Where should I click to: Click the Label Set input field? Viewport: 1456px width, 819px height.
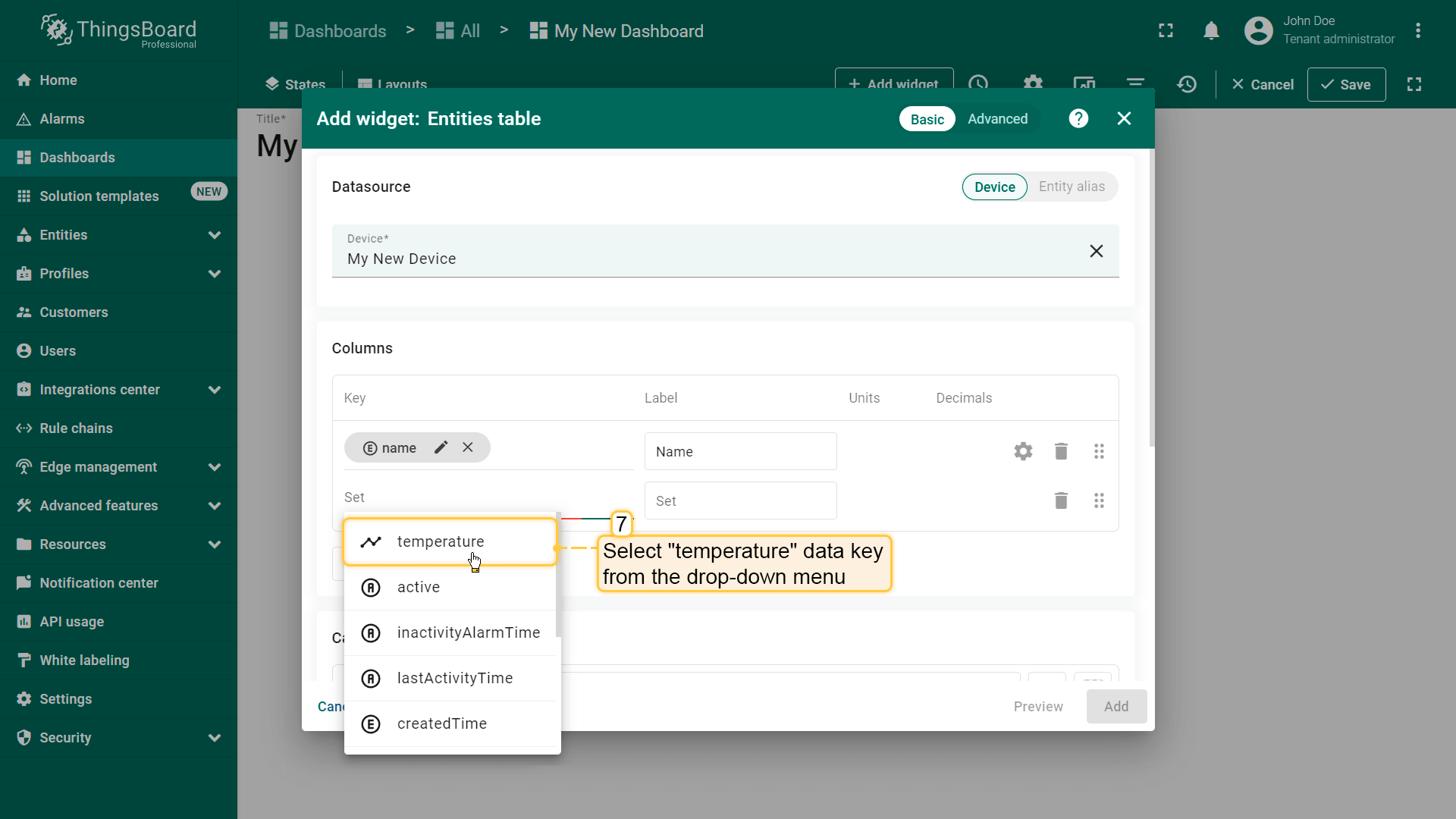tap(739, 500)
